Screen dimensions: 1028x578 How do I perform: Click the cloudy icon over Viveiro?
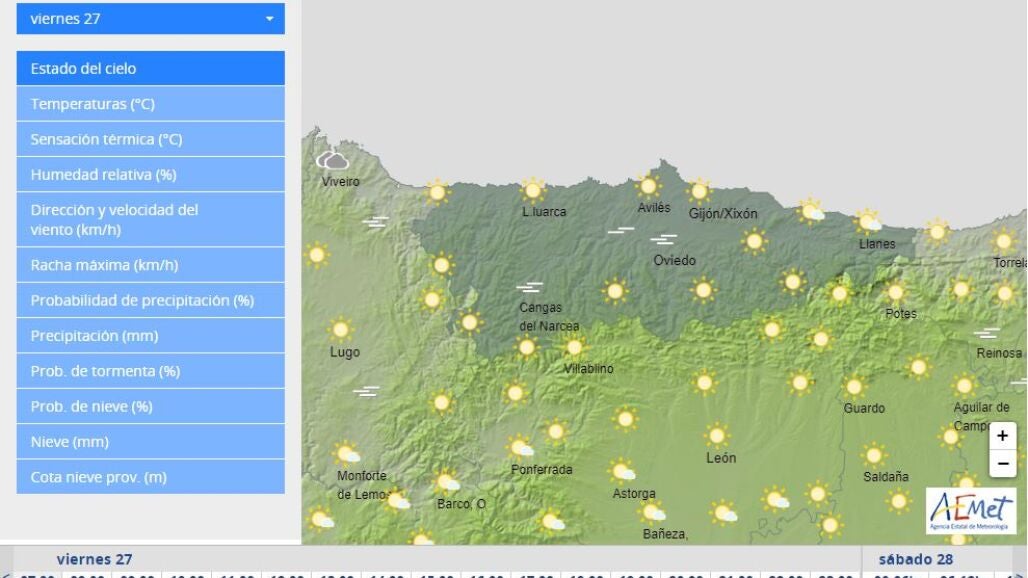[332, 160]
